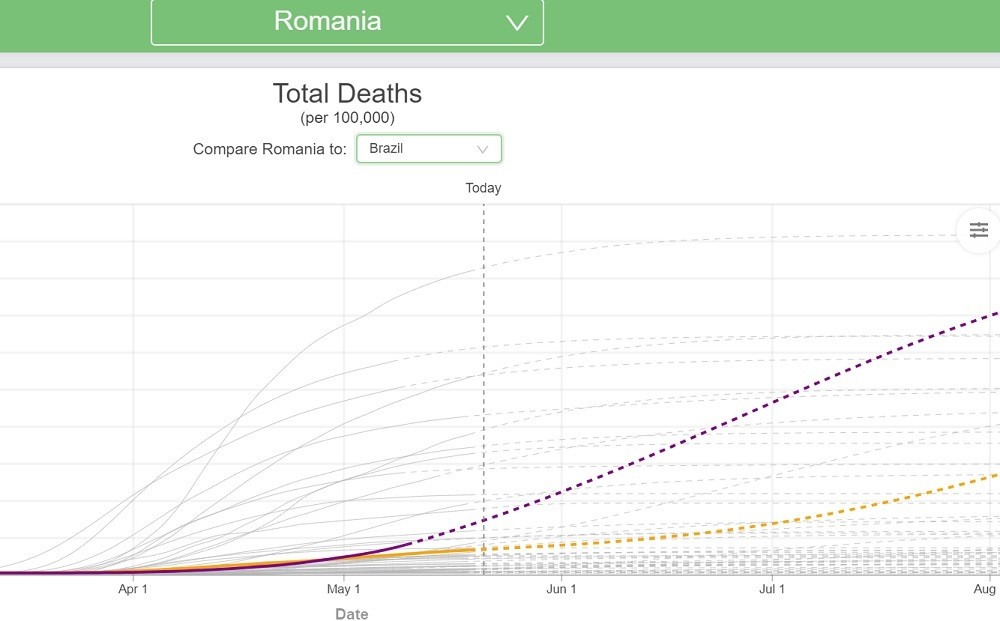Click the Today marker label
The width and height of the screenshot is (1000, 621).
point(483,188)
